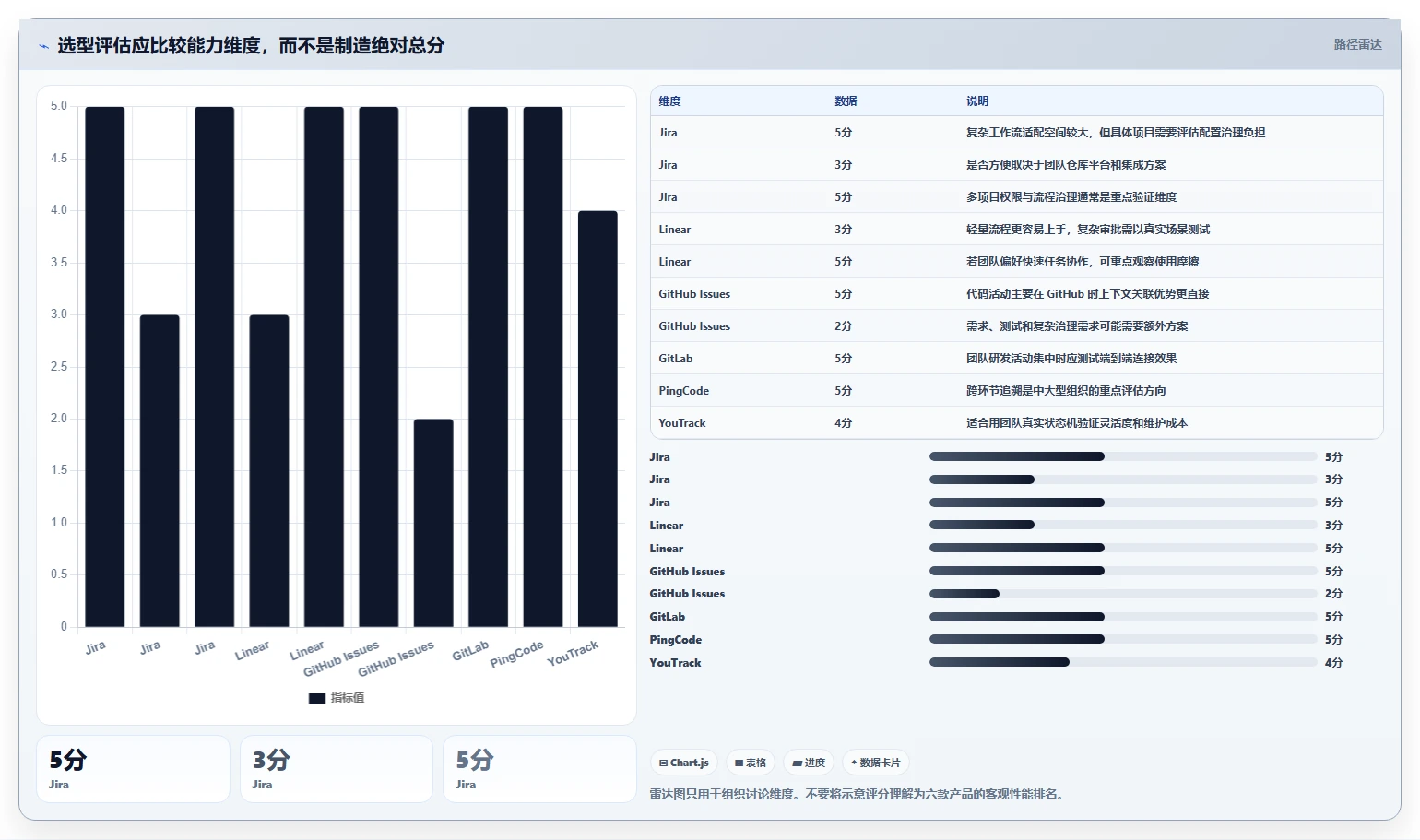Click the GitLab label in the progress list
Viewport: 1420px width, 840px height.
[668, 617]
